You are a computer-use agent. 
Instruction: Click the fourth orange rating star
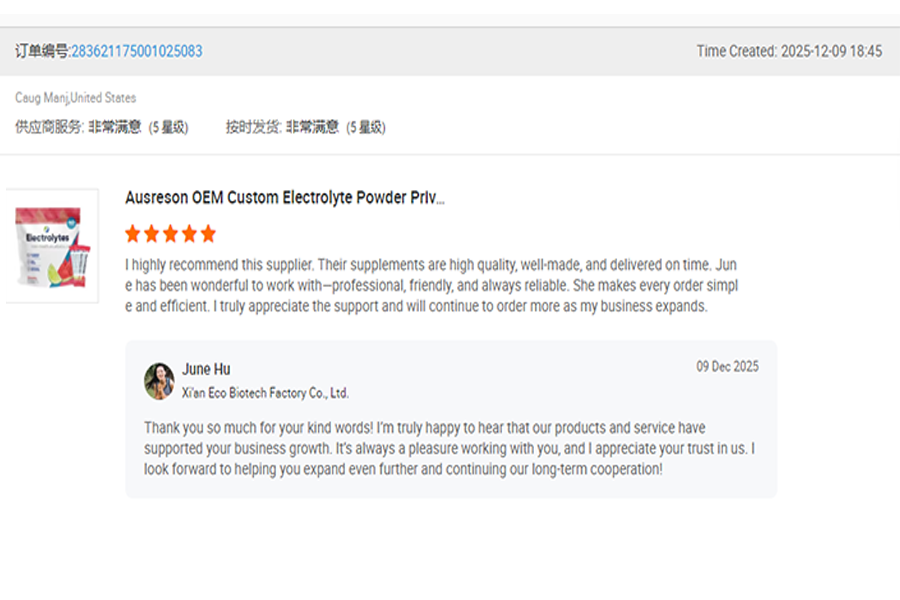(189, 234)
